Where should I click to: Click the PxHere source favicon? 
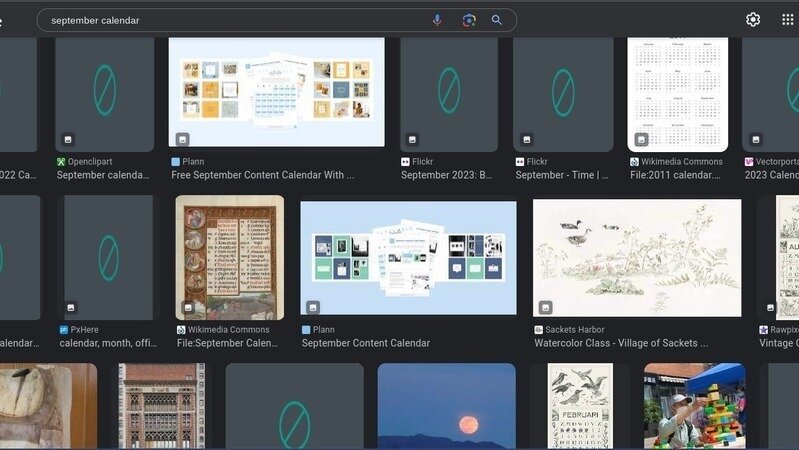(64, 329)
